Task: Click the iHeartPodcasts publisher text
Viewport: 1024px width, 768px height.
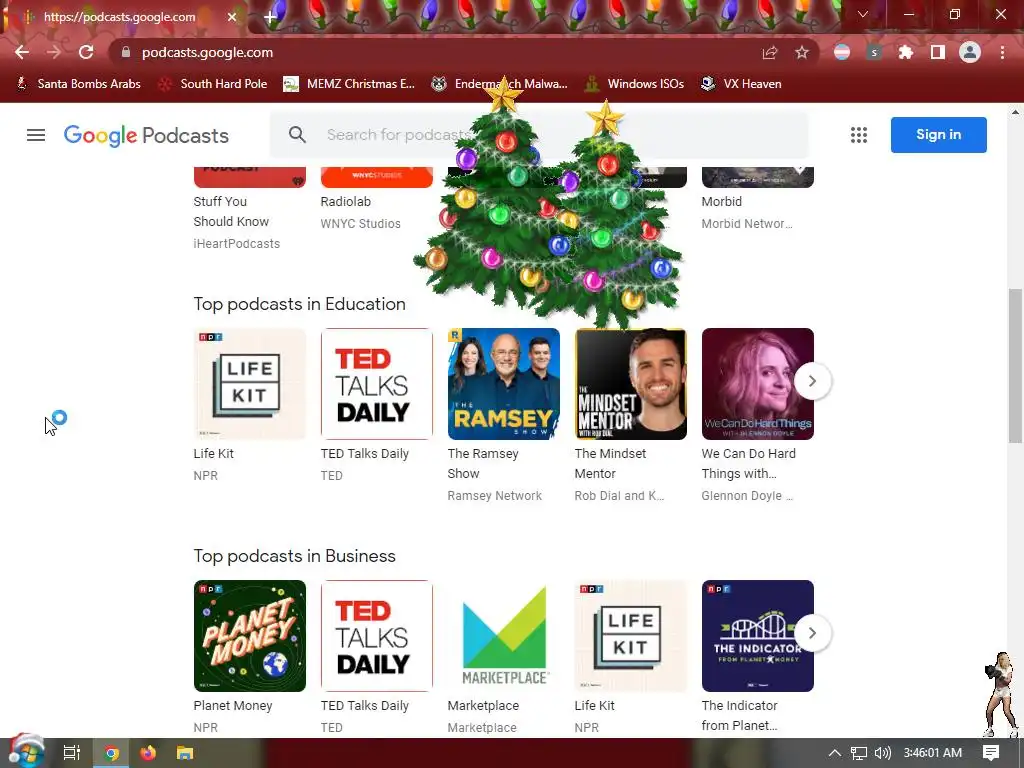Action: click(x=236, y=244)
